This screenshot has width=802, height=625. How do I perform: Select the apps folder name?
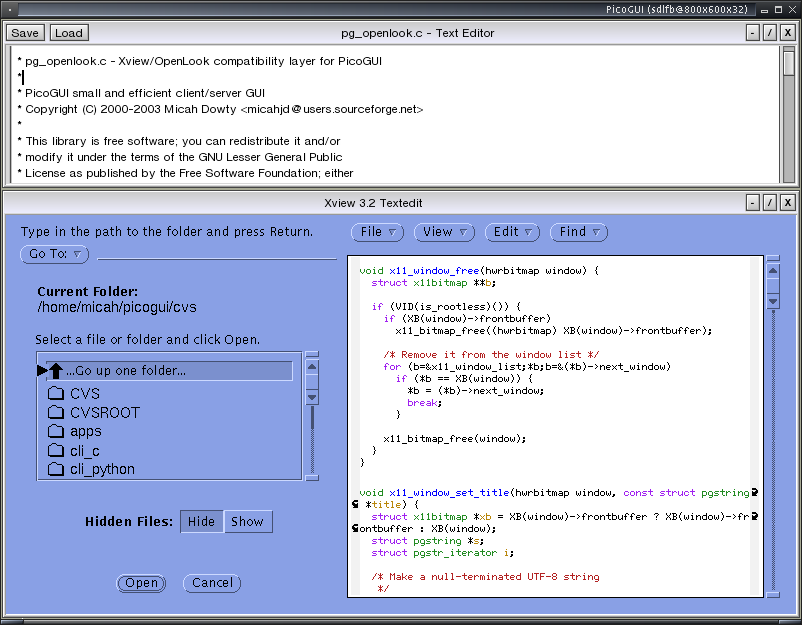pos(86,432)
